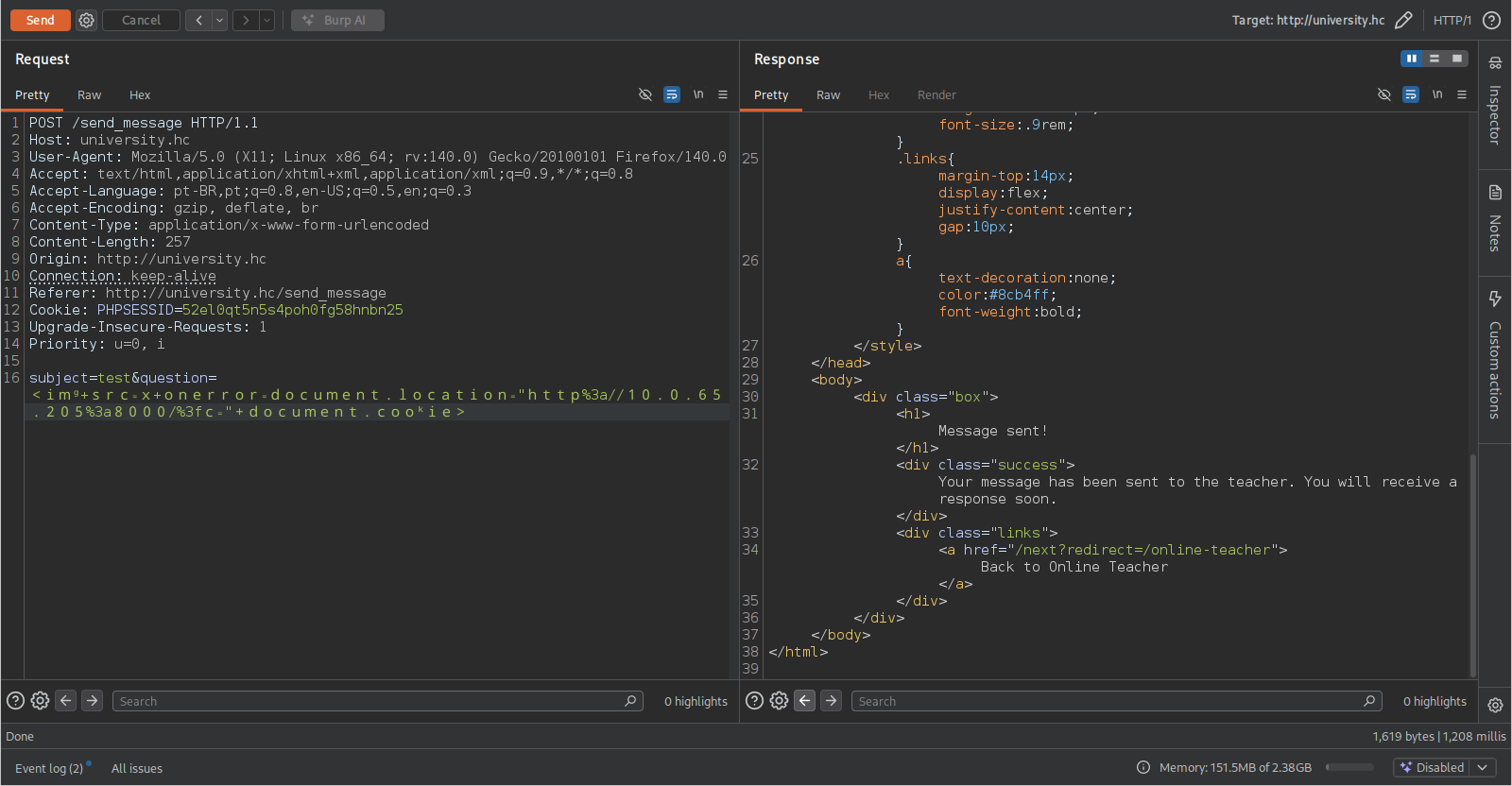Open Request search settings gear
Screen dimensions: 1512x786
[40, 701]
